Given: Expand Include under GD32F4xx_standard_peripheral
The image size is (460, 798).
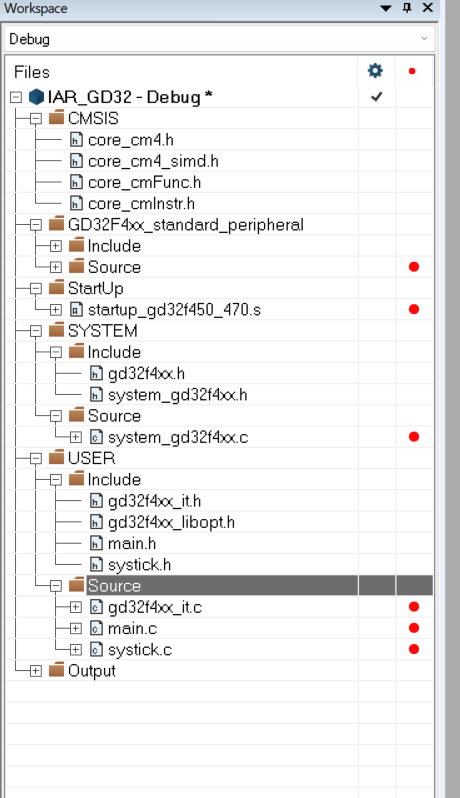Looking at the screenshot, I should [x=56, y=246].
